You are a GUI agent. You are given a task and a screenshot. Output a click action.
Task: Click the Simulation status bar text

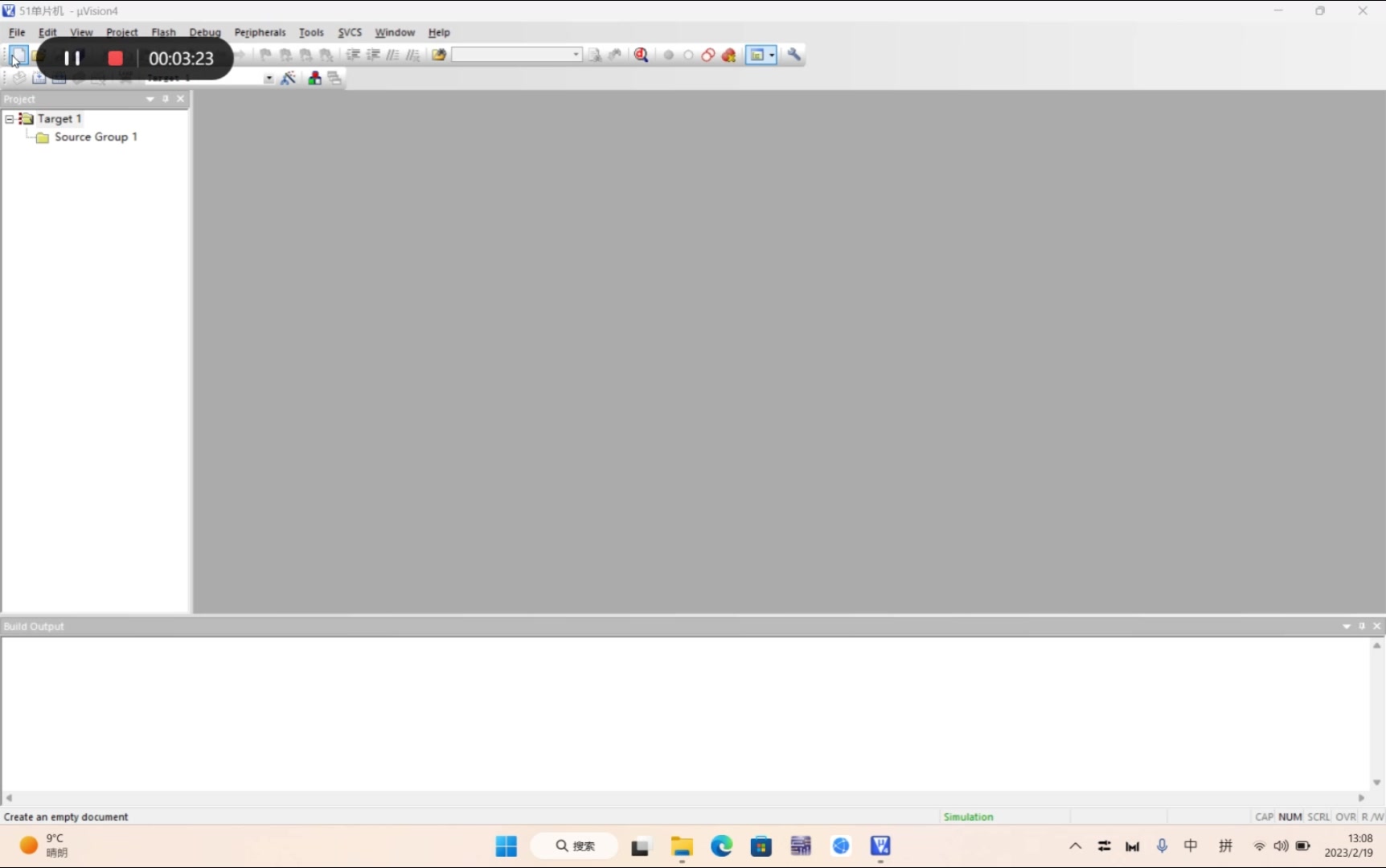pyautogui.click(x=968, y=817)
